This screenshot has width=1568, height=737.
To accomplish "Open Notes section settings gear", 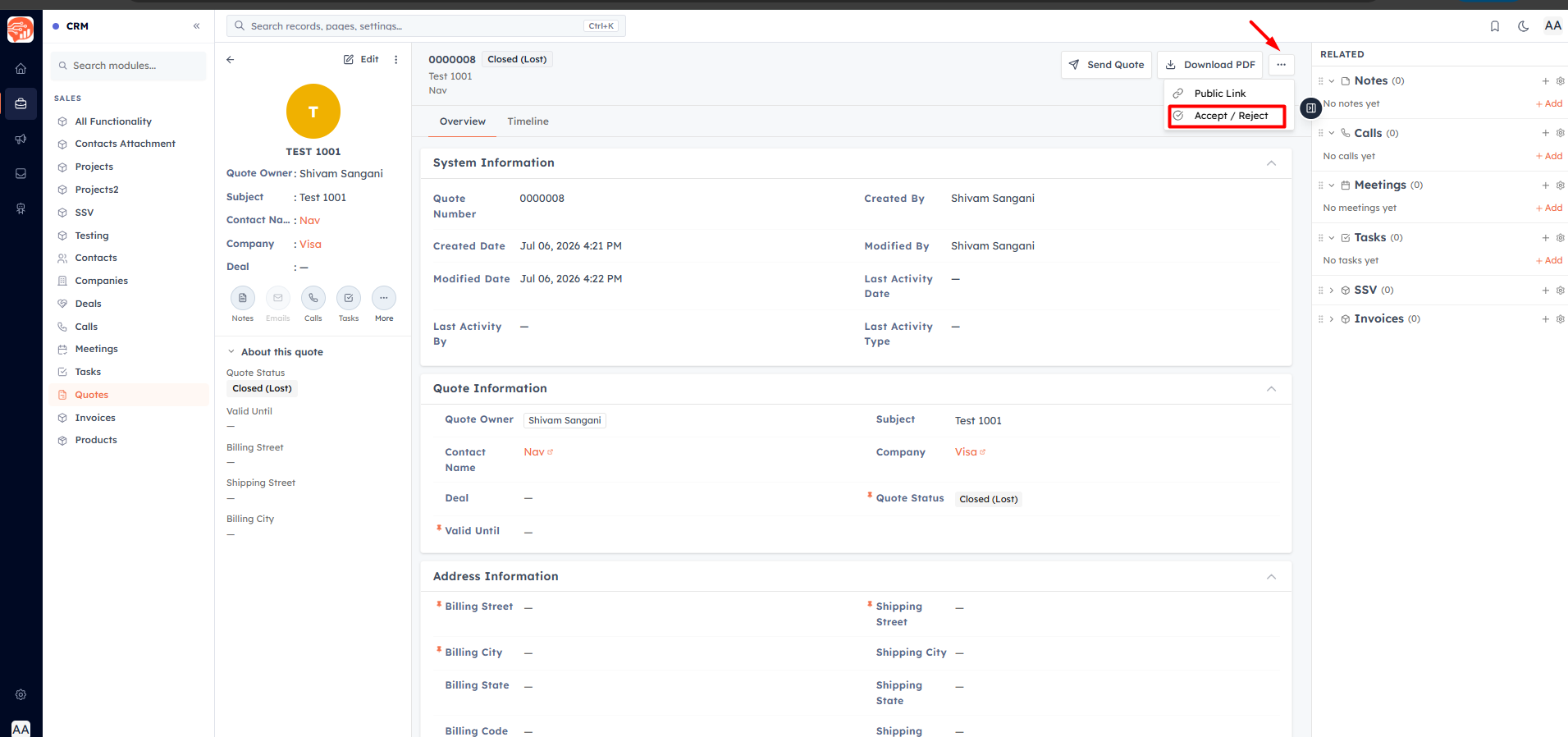I will point(1561,81).
